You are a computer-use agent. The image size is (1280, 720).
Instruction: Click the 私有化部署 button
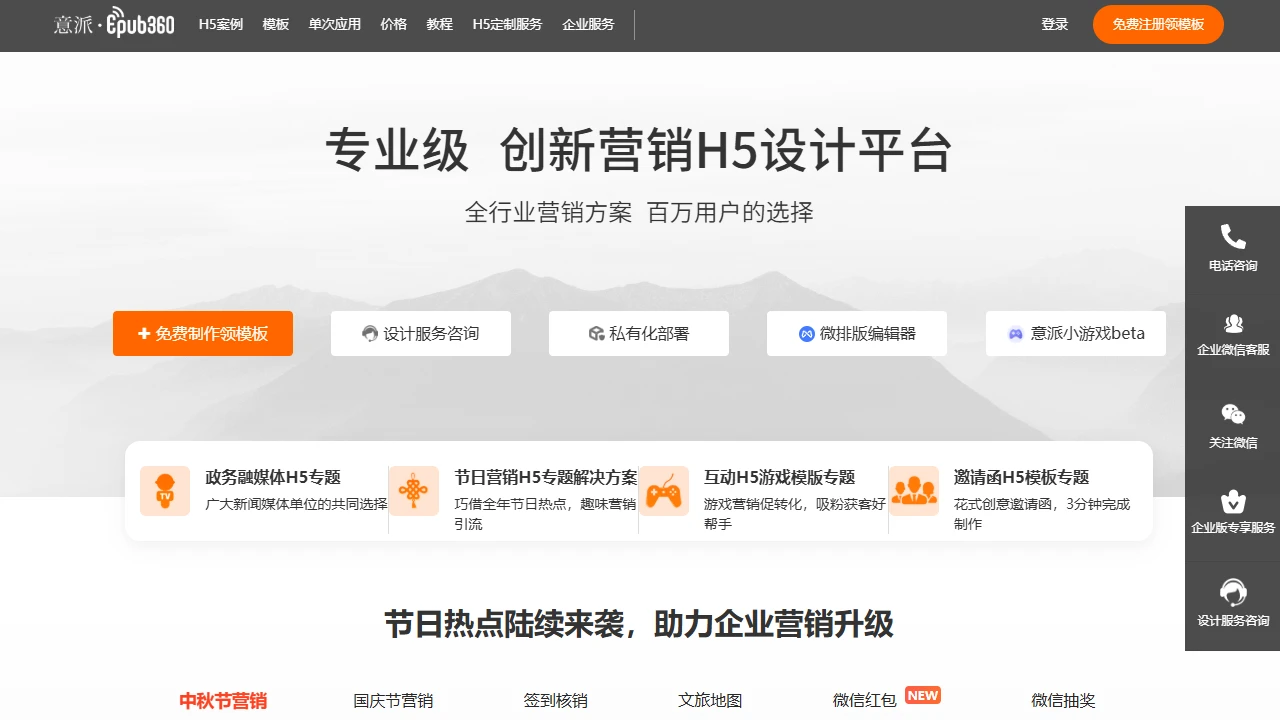639,333
